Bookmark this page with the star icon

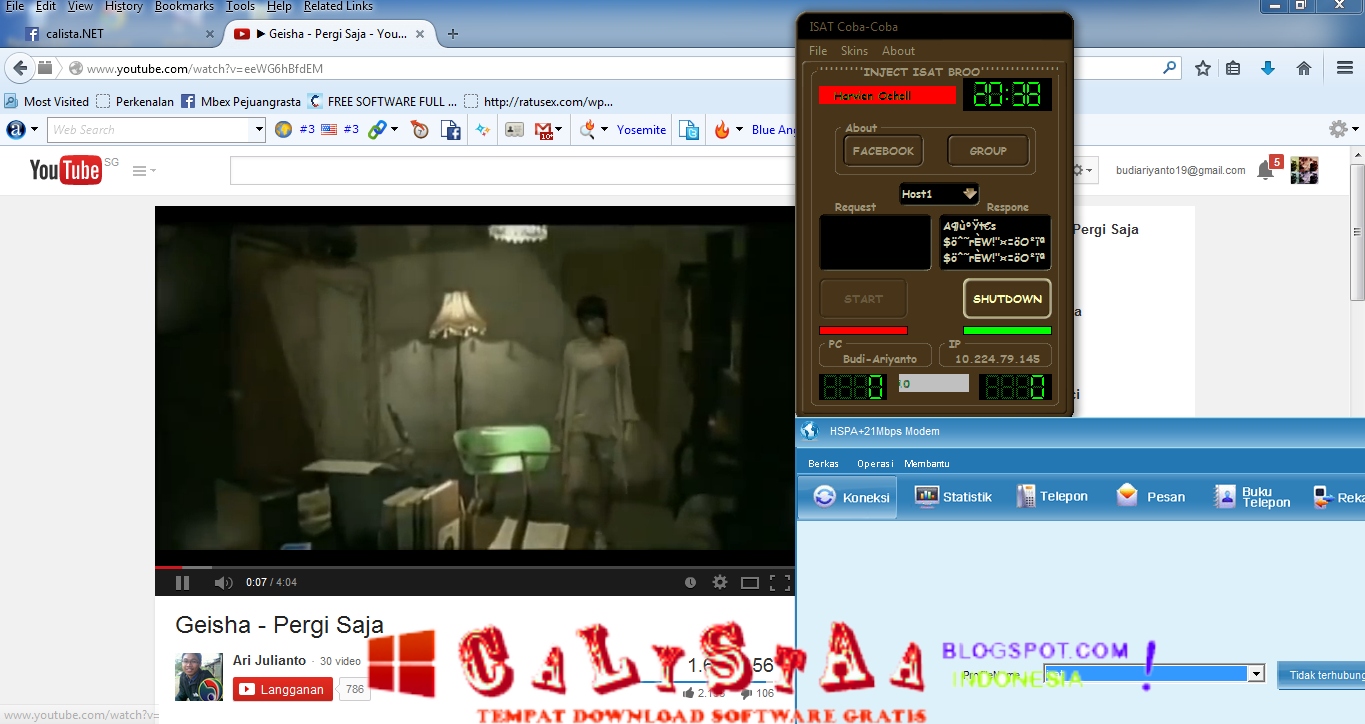coord(1203,69)
